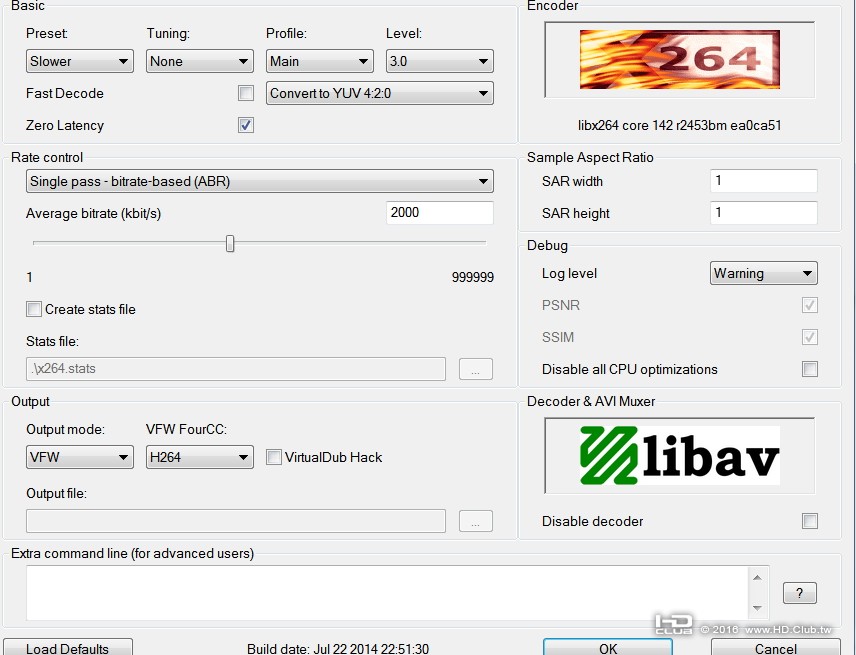Click the Average bitrate value field
Image resolution: width=856 pixels, height=655 pixels.
coord(439,212)
